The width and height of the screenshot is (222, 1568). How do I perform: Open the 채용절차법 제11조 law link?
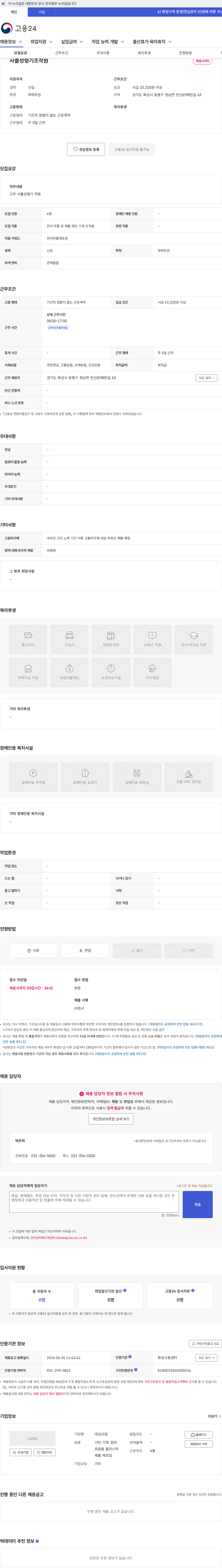[x=120, y=1054]
